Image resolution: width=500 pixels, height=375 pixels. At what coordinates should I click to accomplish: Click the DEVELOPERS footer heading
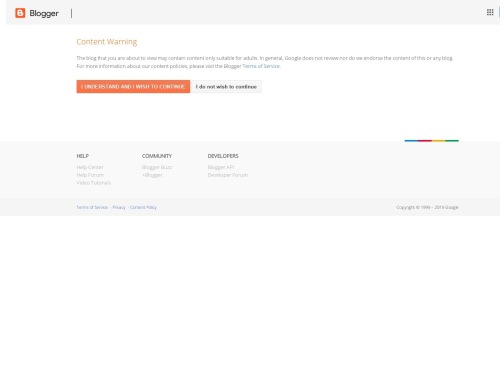click(223, 156)
